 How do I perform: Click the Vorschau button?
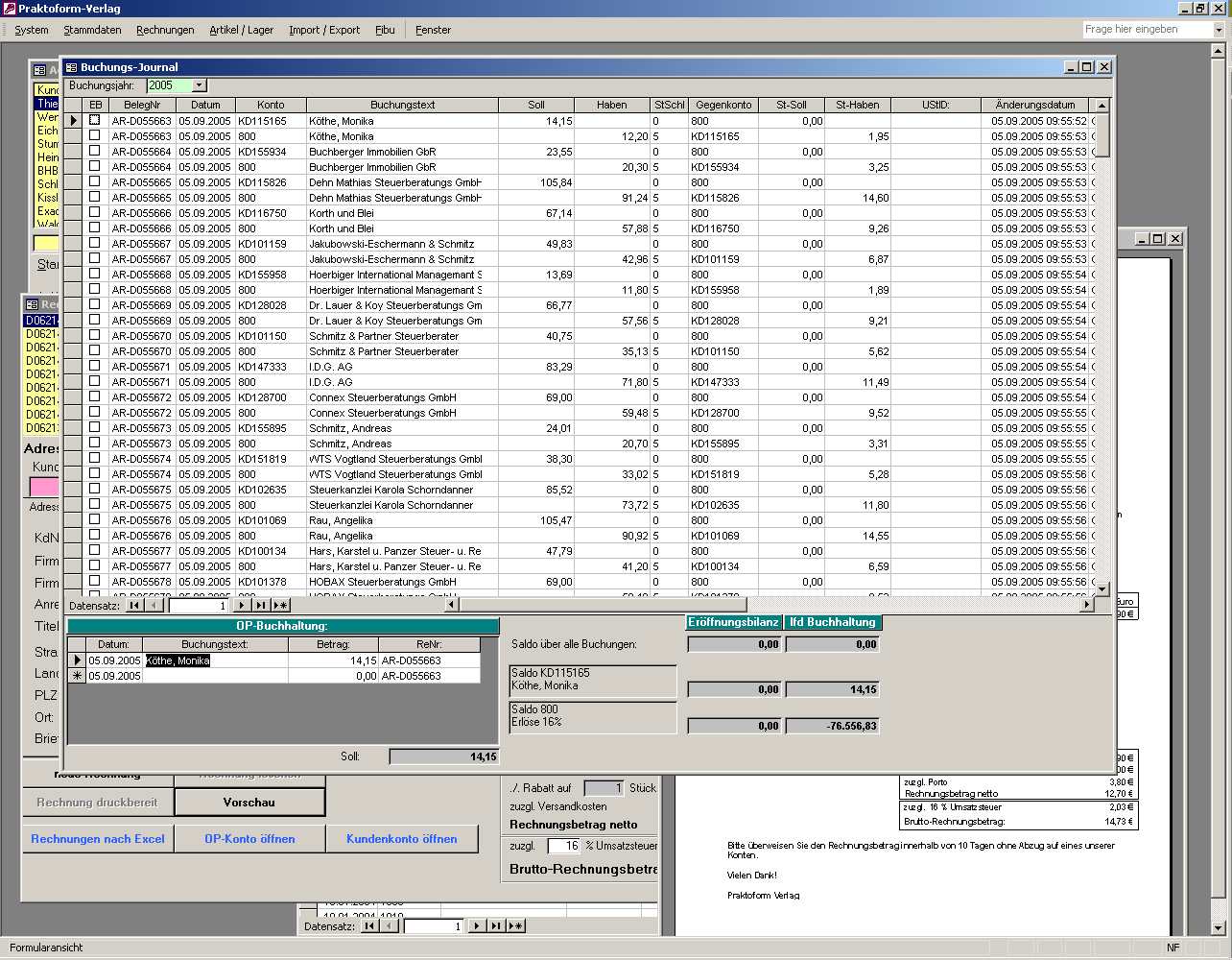[249, 802]
